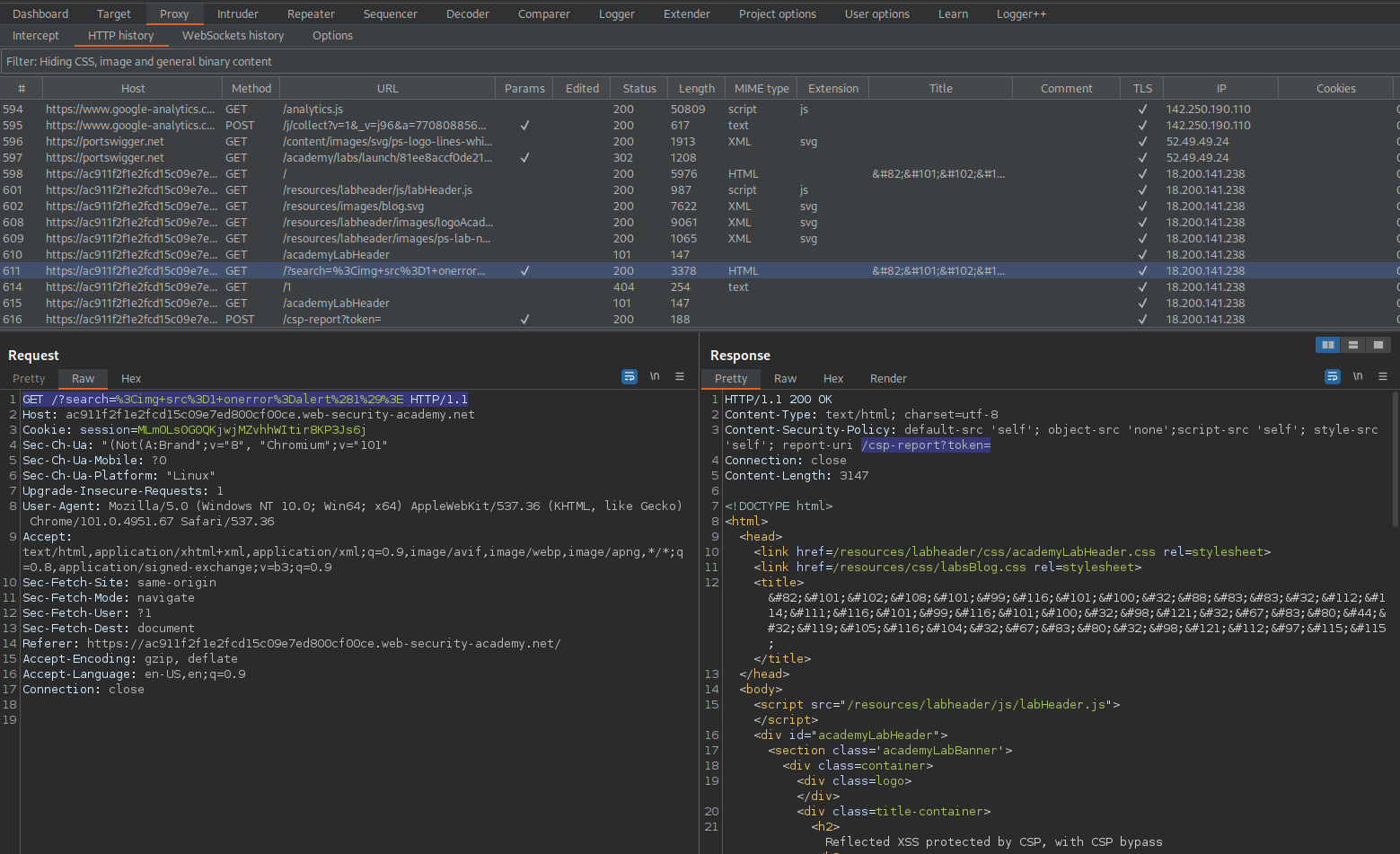
Task: Select row 602 blog.svg request
Action: (700, 207)
